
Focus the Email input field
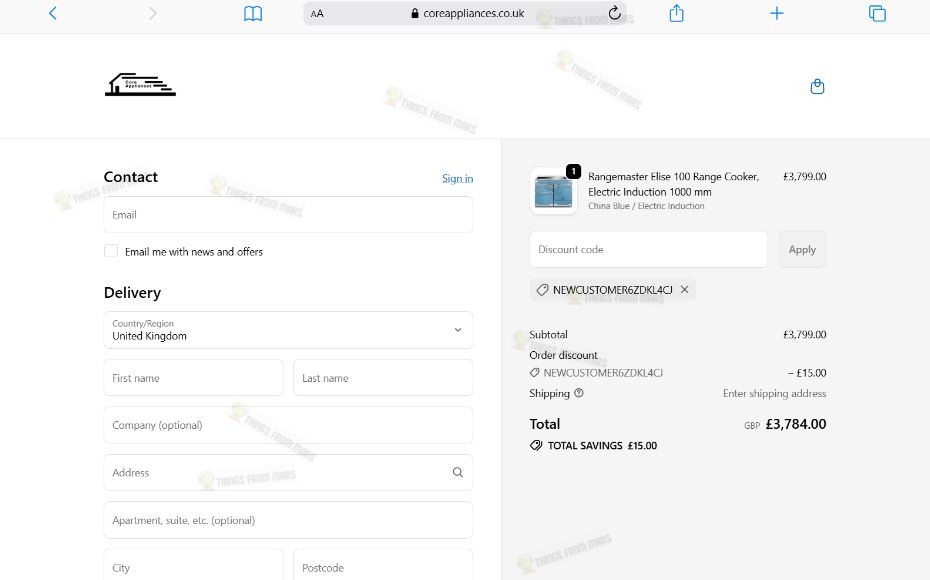(x=288, y=215)
